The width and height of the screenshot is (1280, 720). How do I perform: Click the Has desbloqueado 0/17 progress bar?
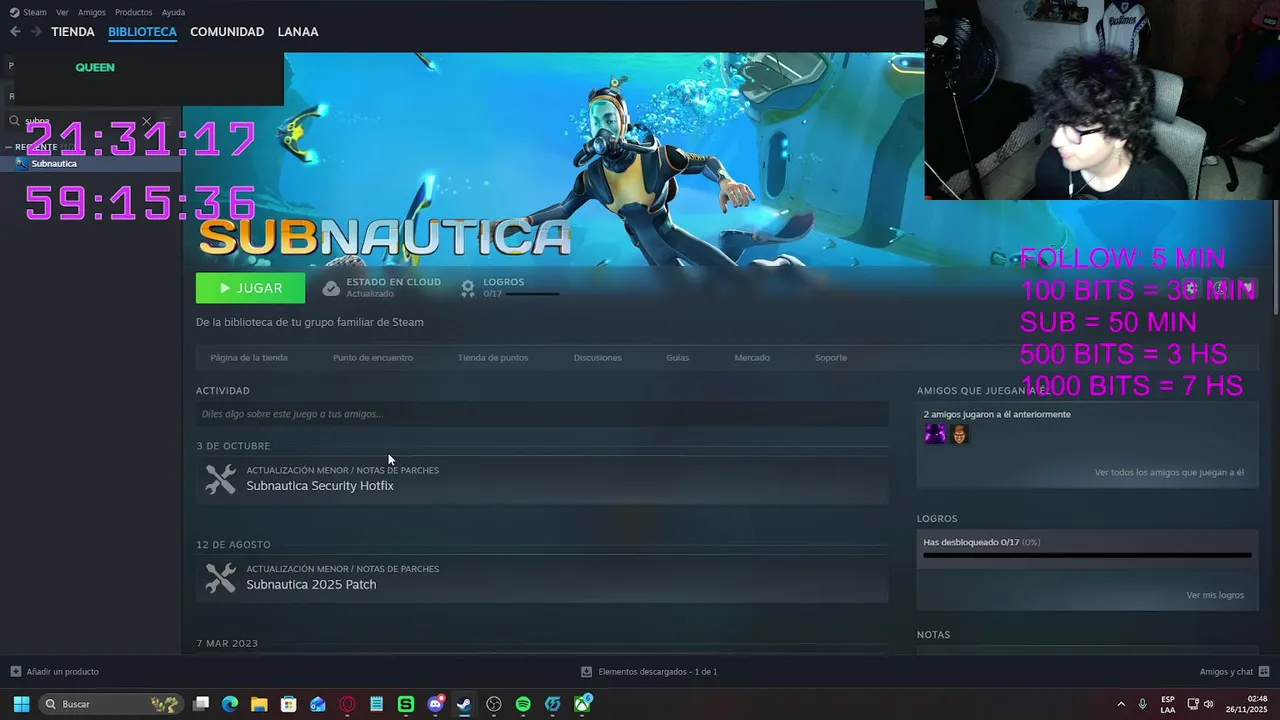[1087, 555]
